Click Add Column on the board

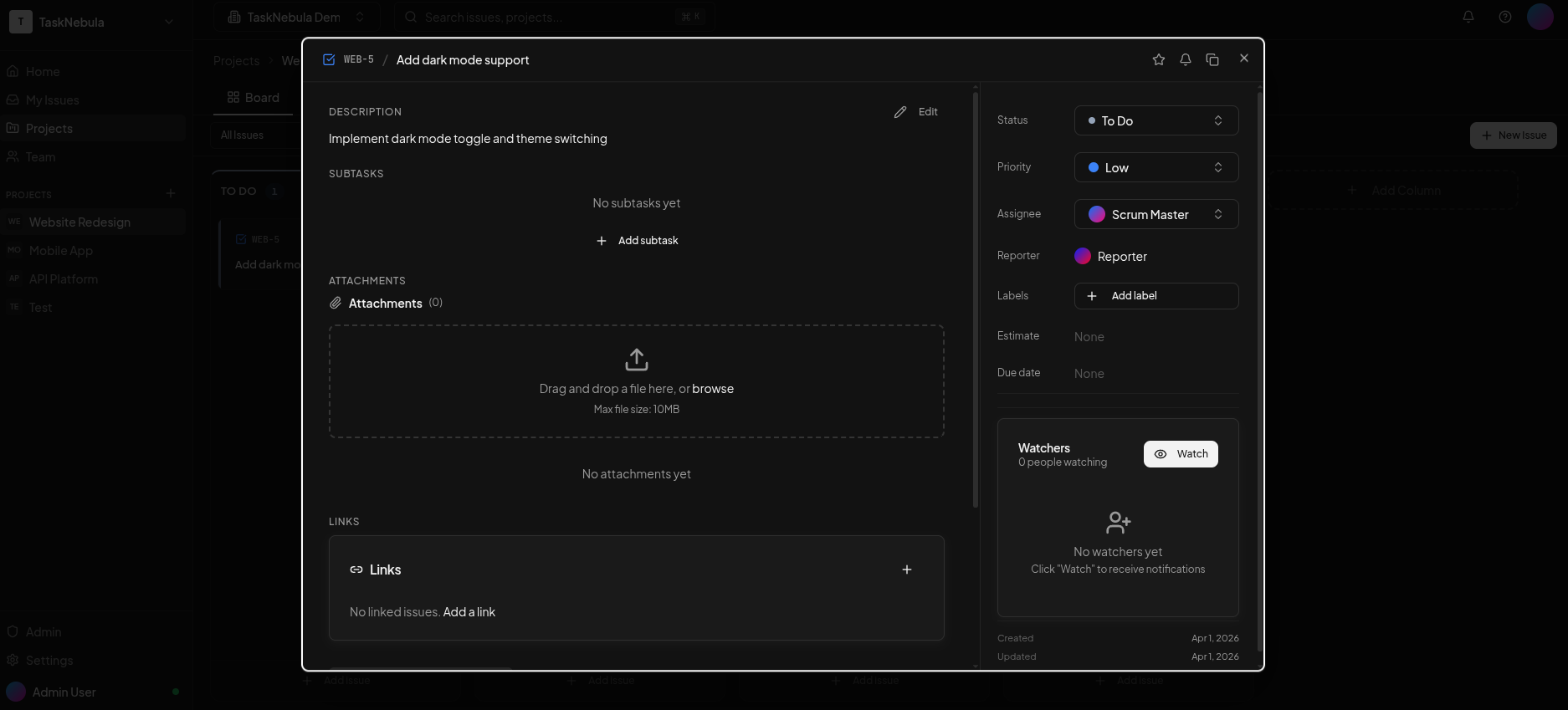pos(1393,191)
